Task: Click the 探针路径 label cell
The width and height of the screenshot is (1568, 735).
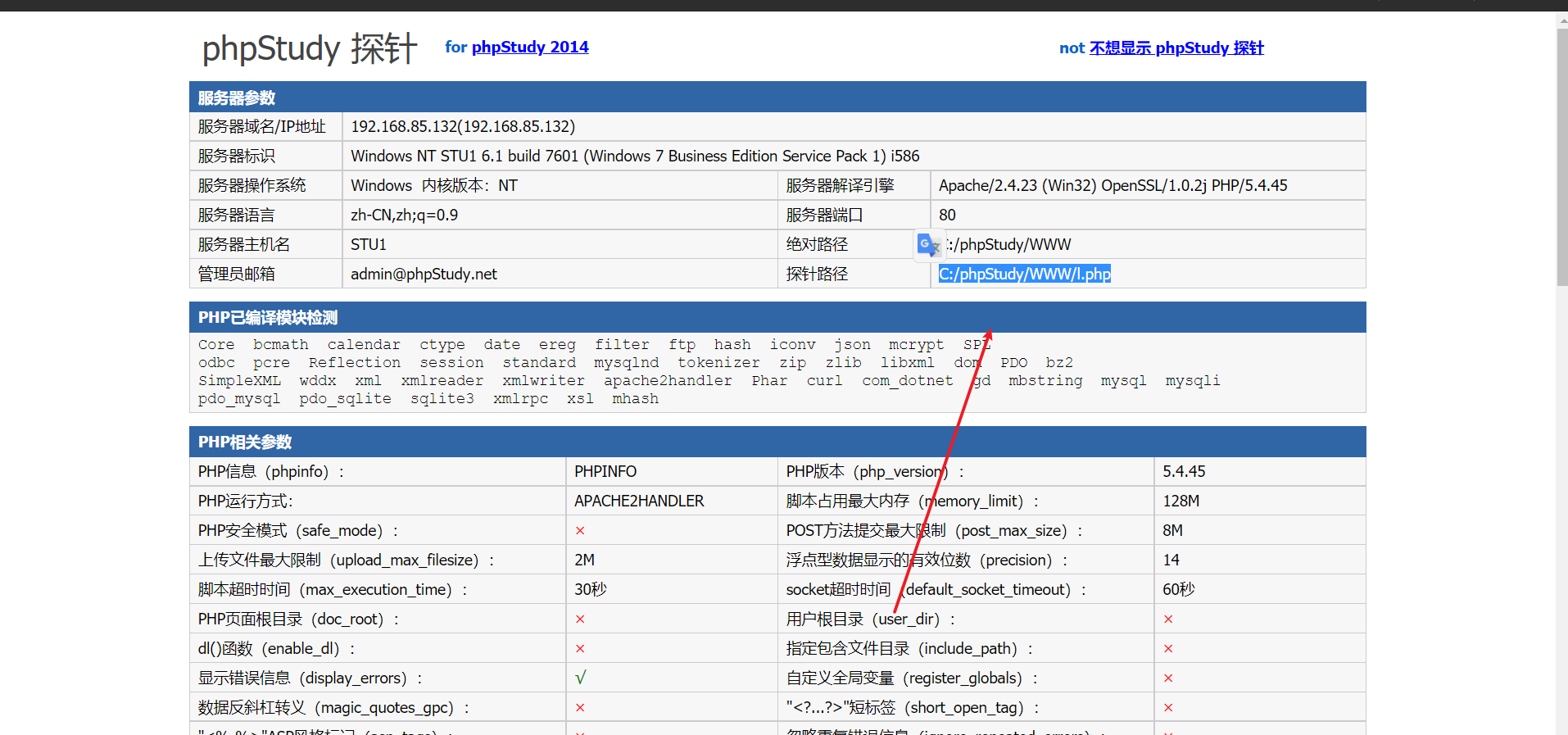Action: (854, 274)
